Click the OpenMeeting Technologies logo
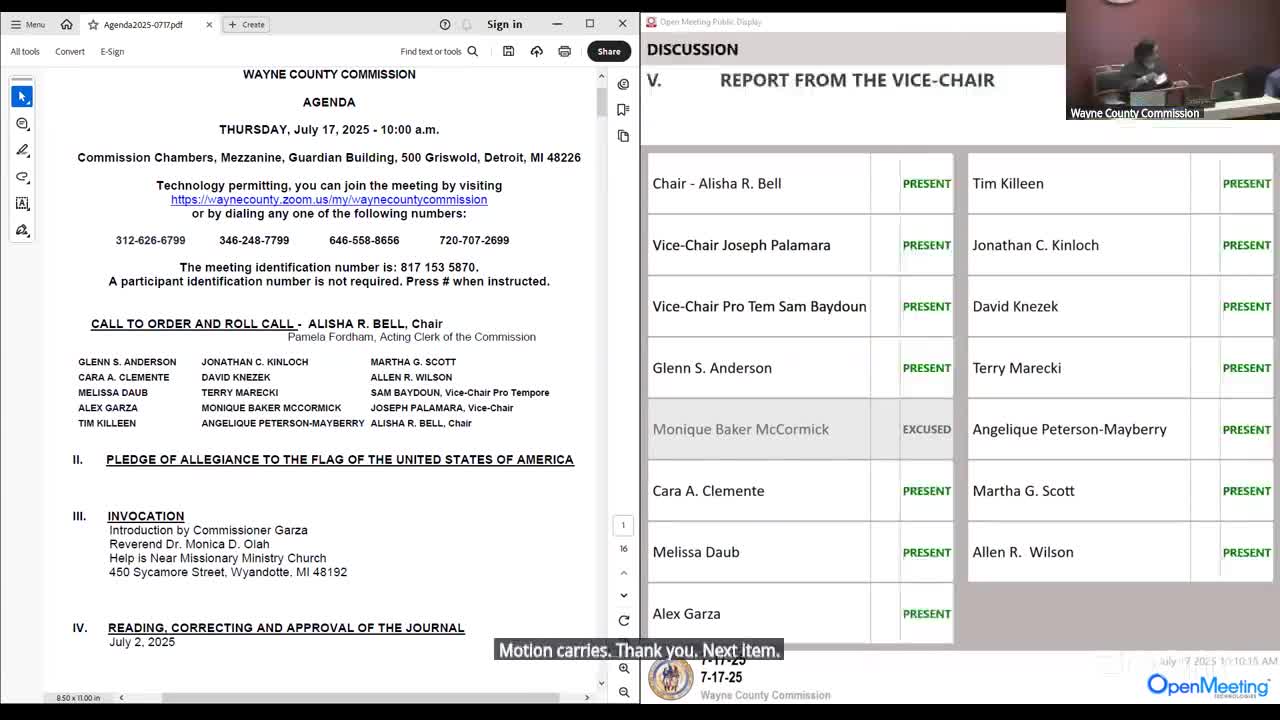This screenshot has height=720, width=1280. tap(1208, 686)
